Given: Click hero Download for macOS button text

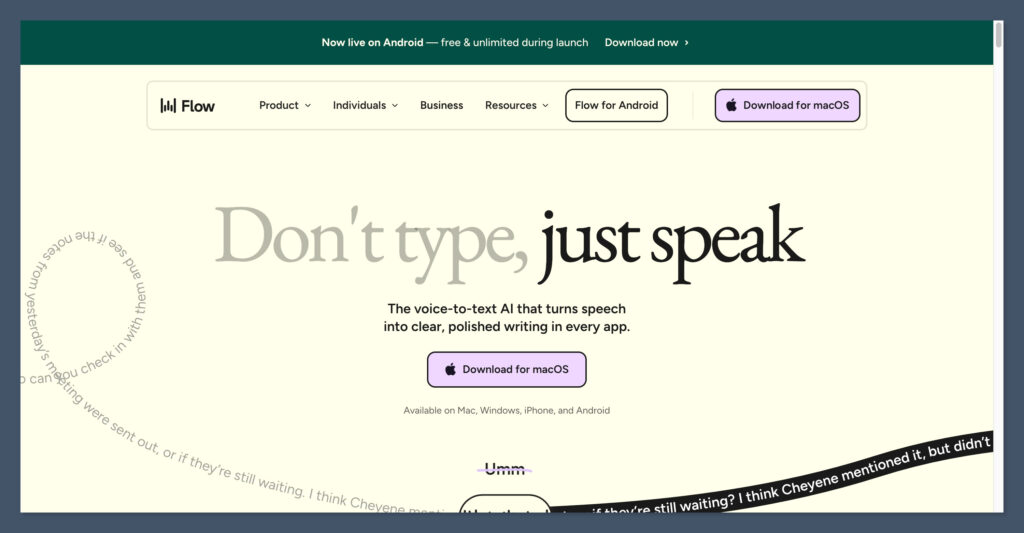Looking at the screenshot, I should 515,369.
